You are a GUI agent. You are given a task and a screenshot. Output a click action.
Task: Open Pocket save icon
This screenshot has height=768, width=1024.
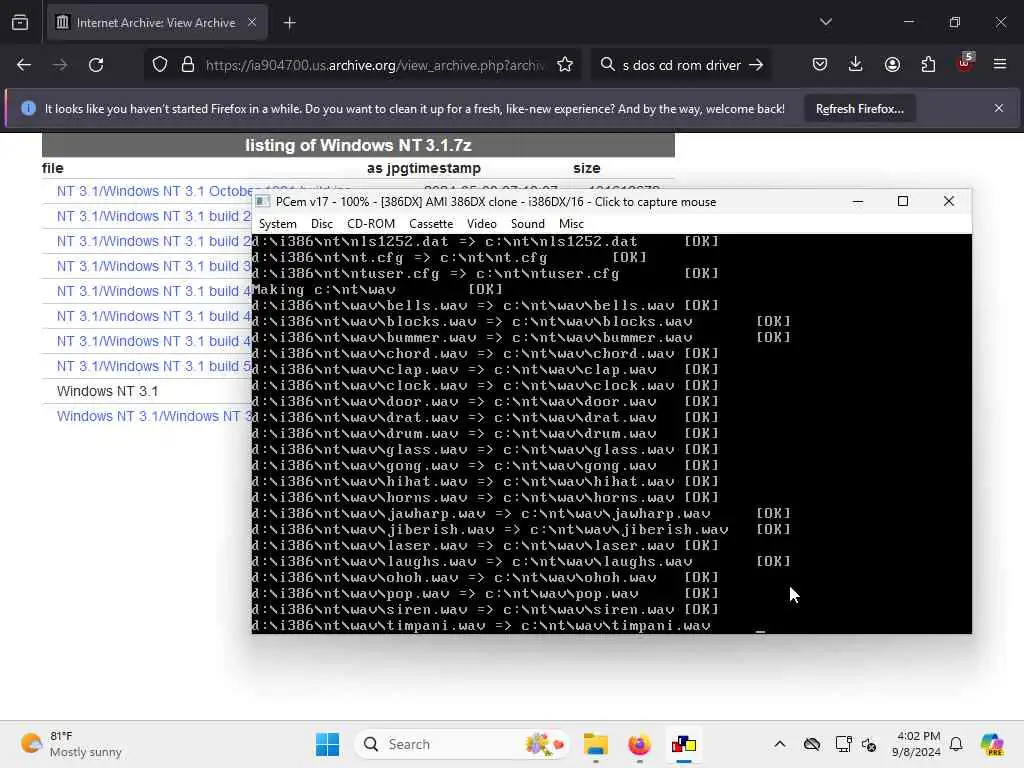(820, 65)
